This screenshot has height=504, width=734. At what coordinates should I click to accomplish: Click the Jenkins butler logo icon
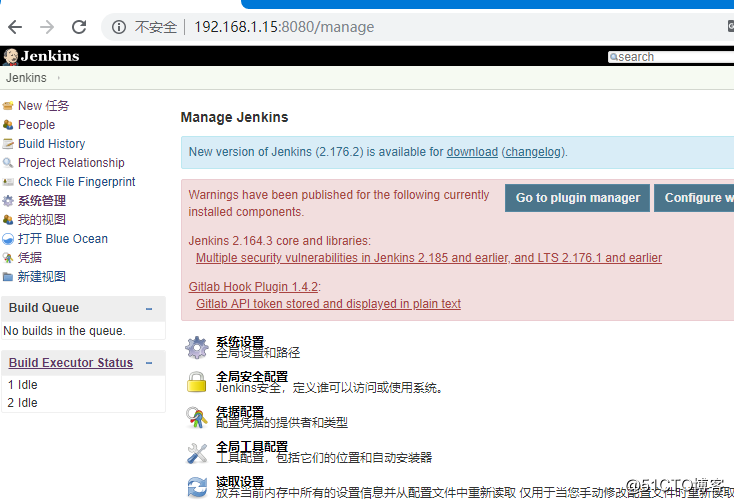tap(10, 57)
